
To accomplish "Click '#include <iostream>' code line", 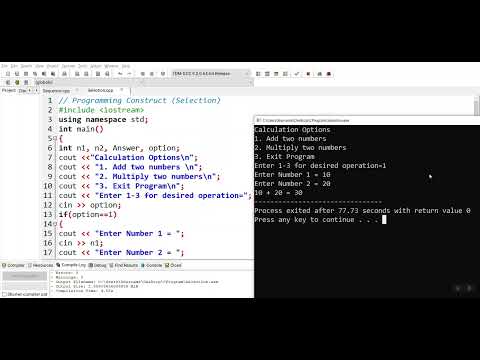I will pos(101,110).
